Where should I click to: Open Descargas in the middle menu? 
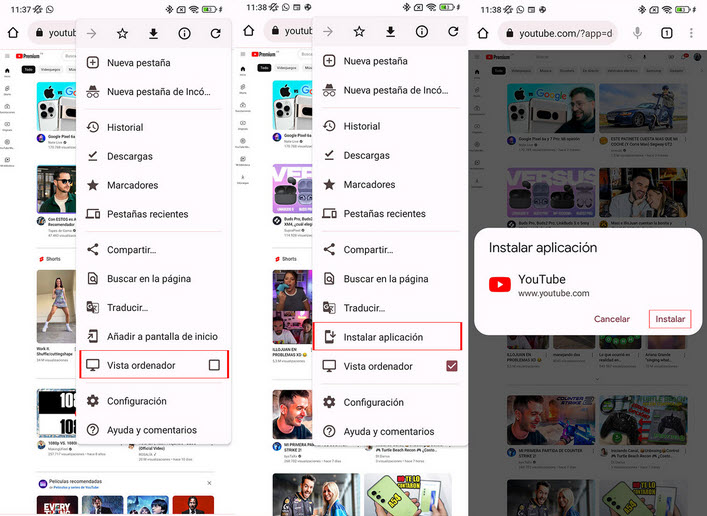point(390,155)
